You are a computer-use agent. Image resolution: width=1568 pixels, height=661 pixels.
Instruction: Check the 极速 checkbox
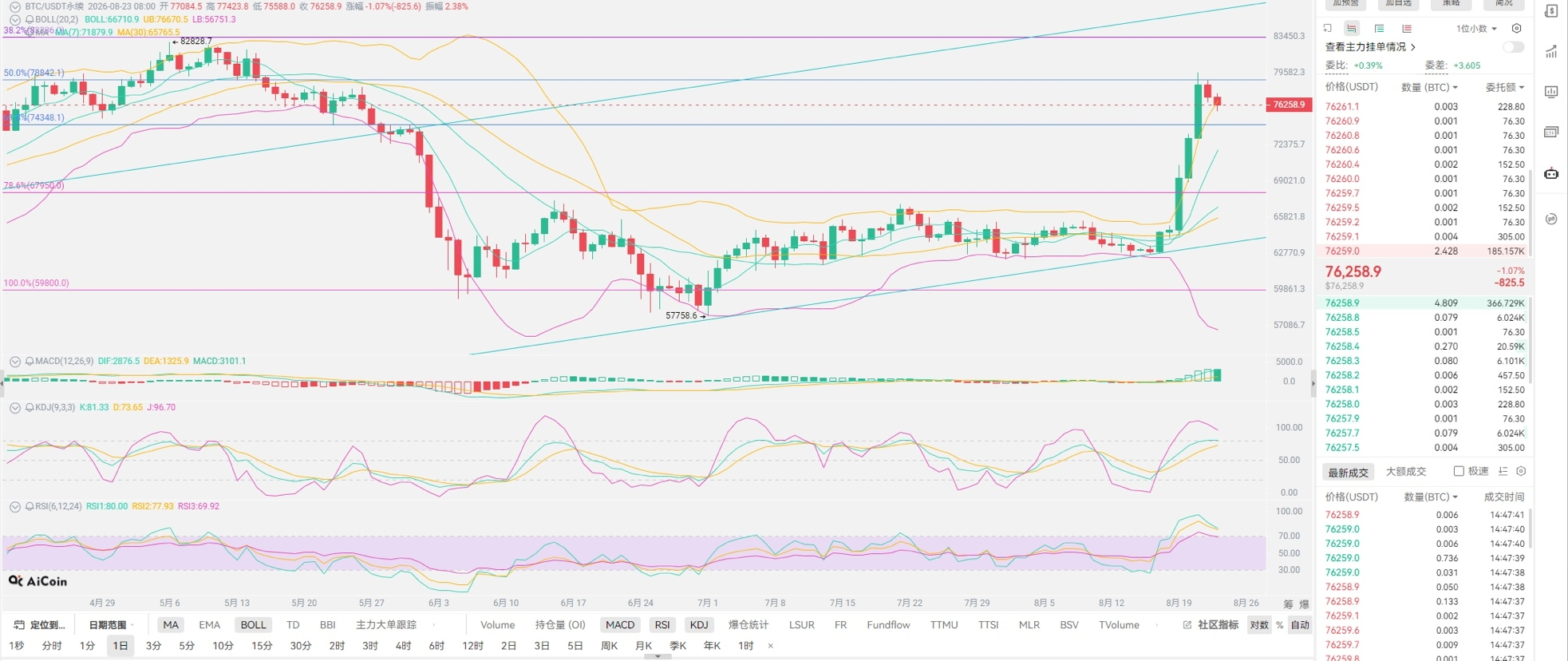[x=1459, y=472]
